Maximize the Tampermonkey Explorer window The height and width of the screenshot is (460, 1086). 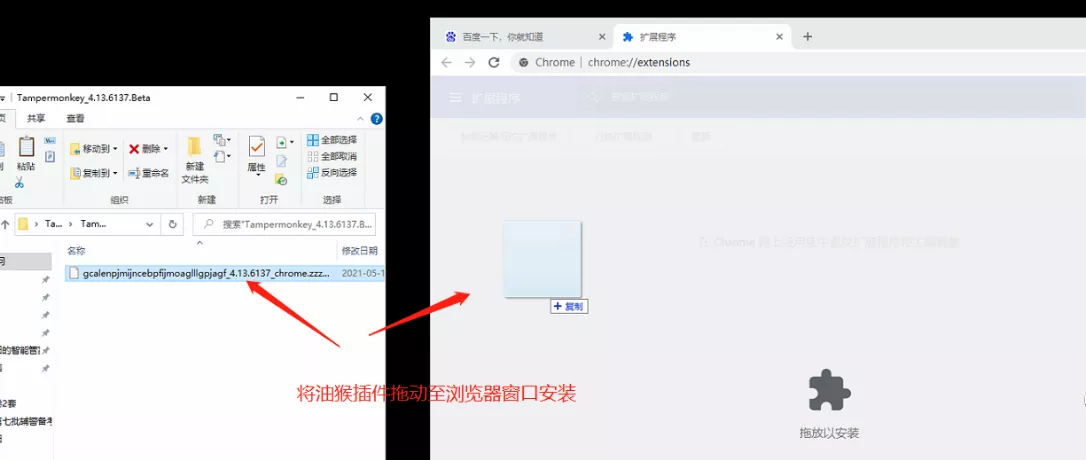click(334, 97)
